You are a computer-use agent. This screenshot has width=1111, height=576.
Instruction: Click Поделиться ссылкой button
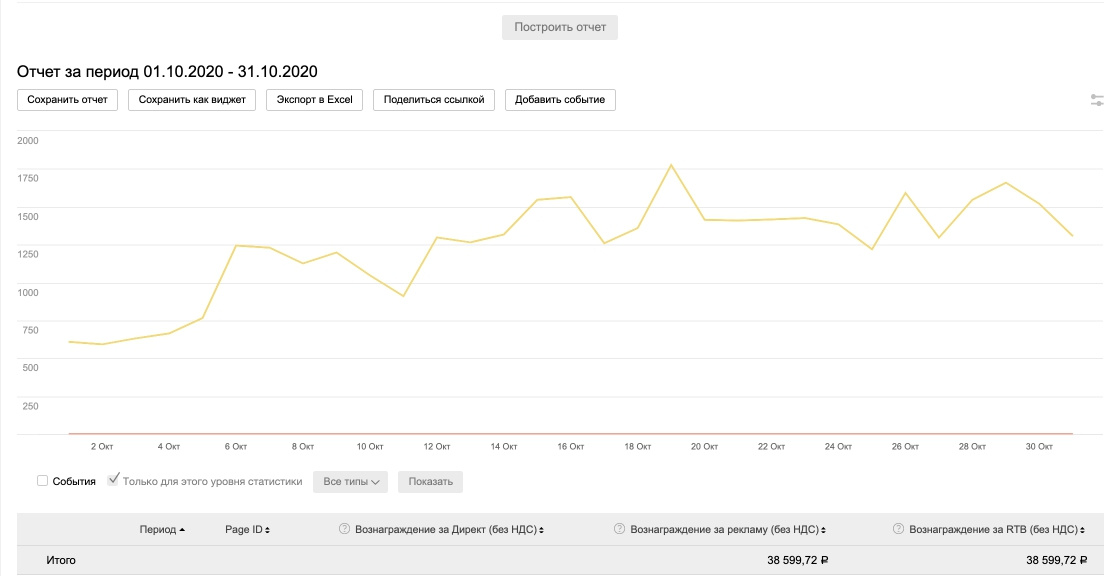(x=434, y=100)
